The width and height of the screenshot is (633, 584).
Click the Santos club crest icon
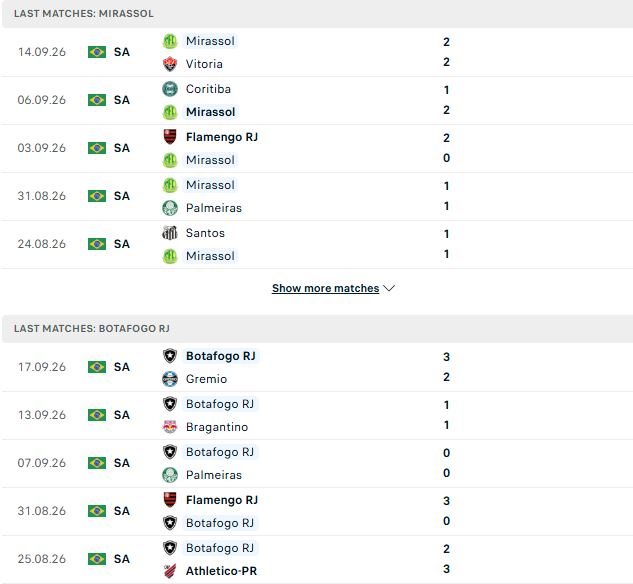click(170, 233)
